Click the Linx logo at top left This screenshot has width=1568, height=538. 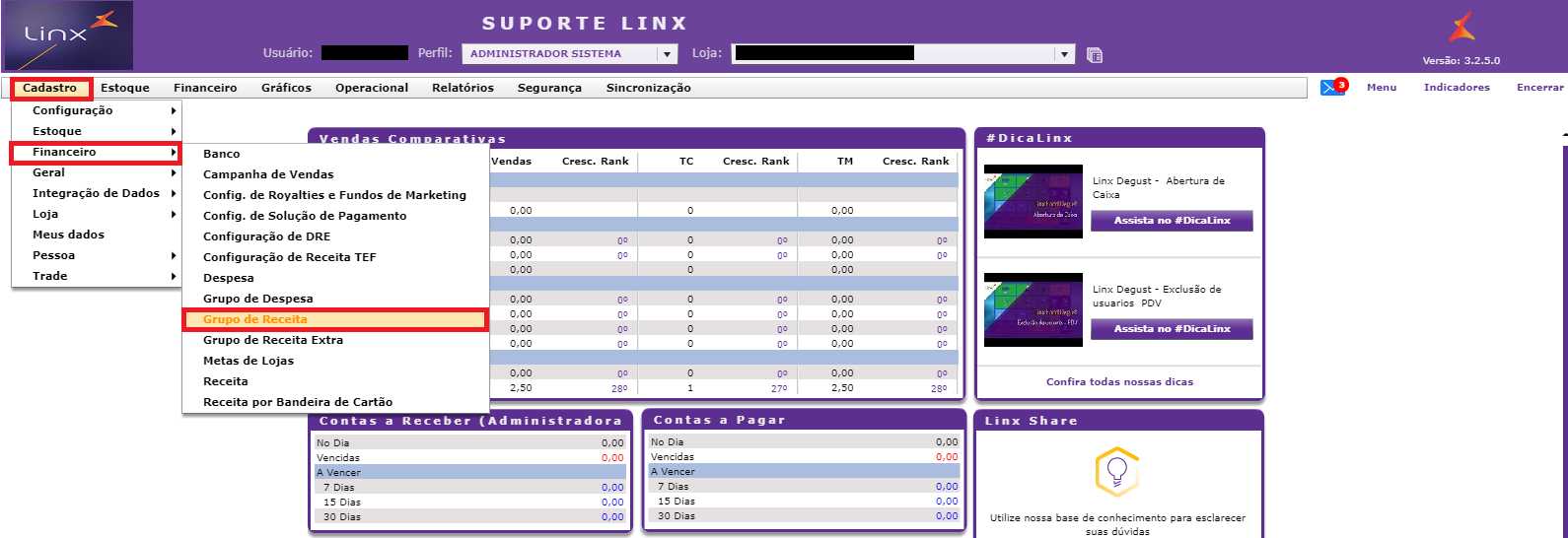coord(68,35)
